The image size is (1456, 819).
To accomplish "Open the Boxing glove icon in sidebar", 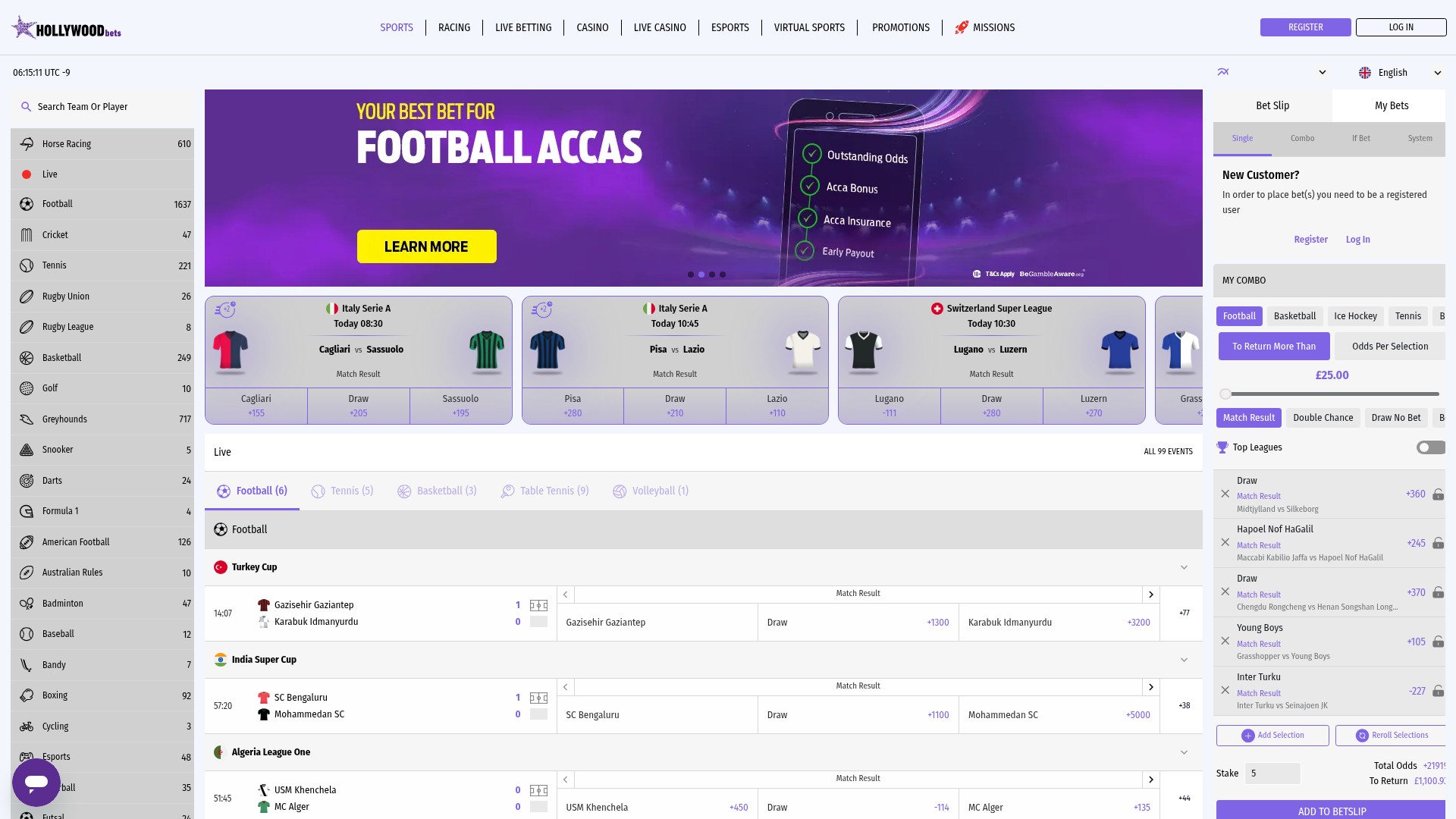I will point(27,695).
